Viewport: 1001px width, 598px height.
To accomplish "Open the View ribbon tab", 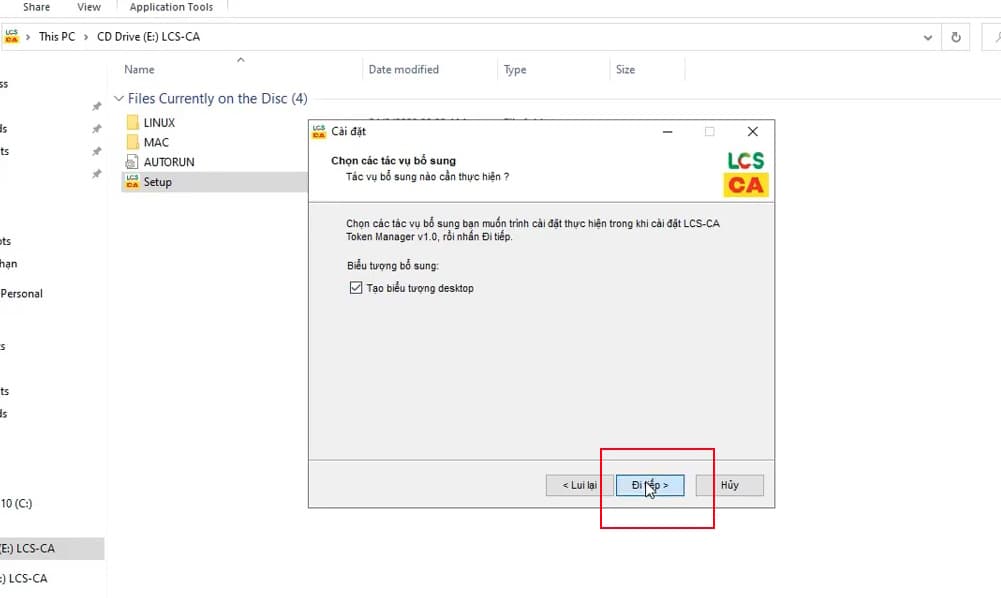I will 89,7.
